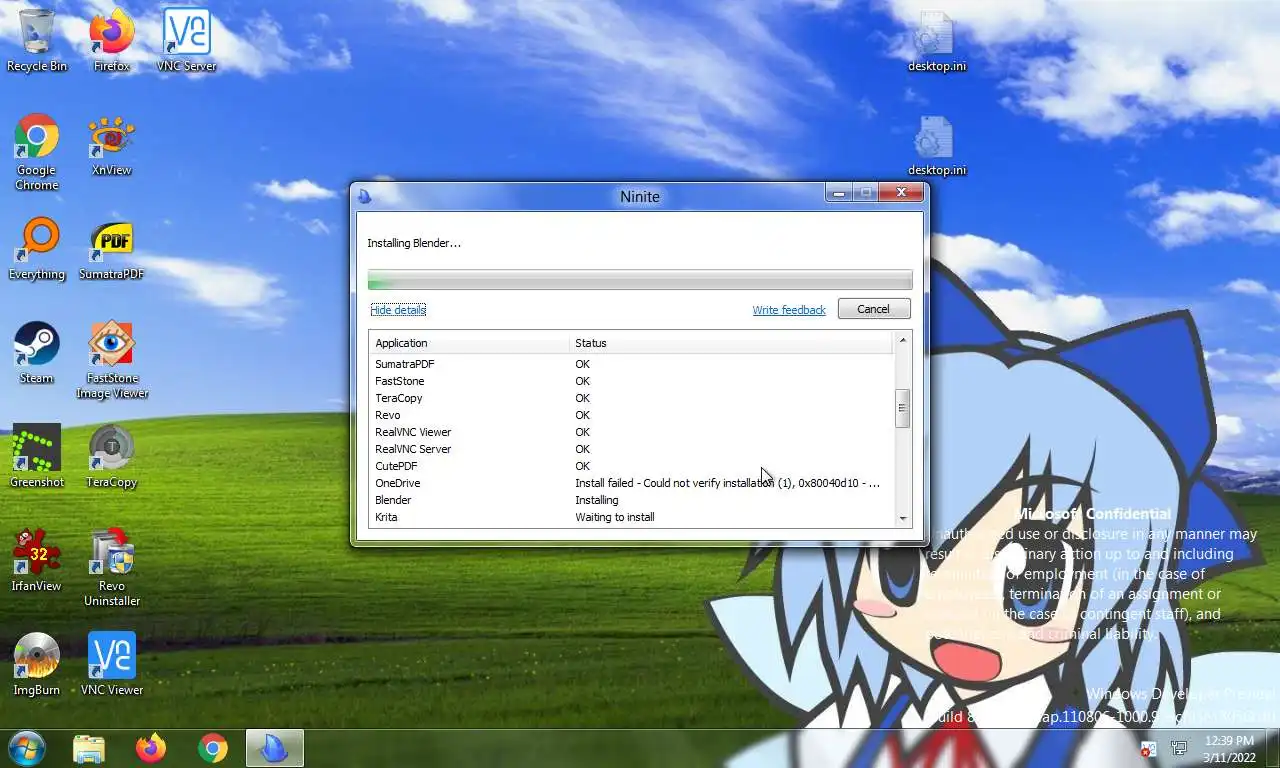
Task: Select the Krita row in list
Action: click(x=630, y=517)
